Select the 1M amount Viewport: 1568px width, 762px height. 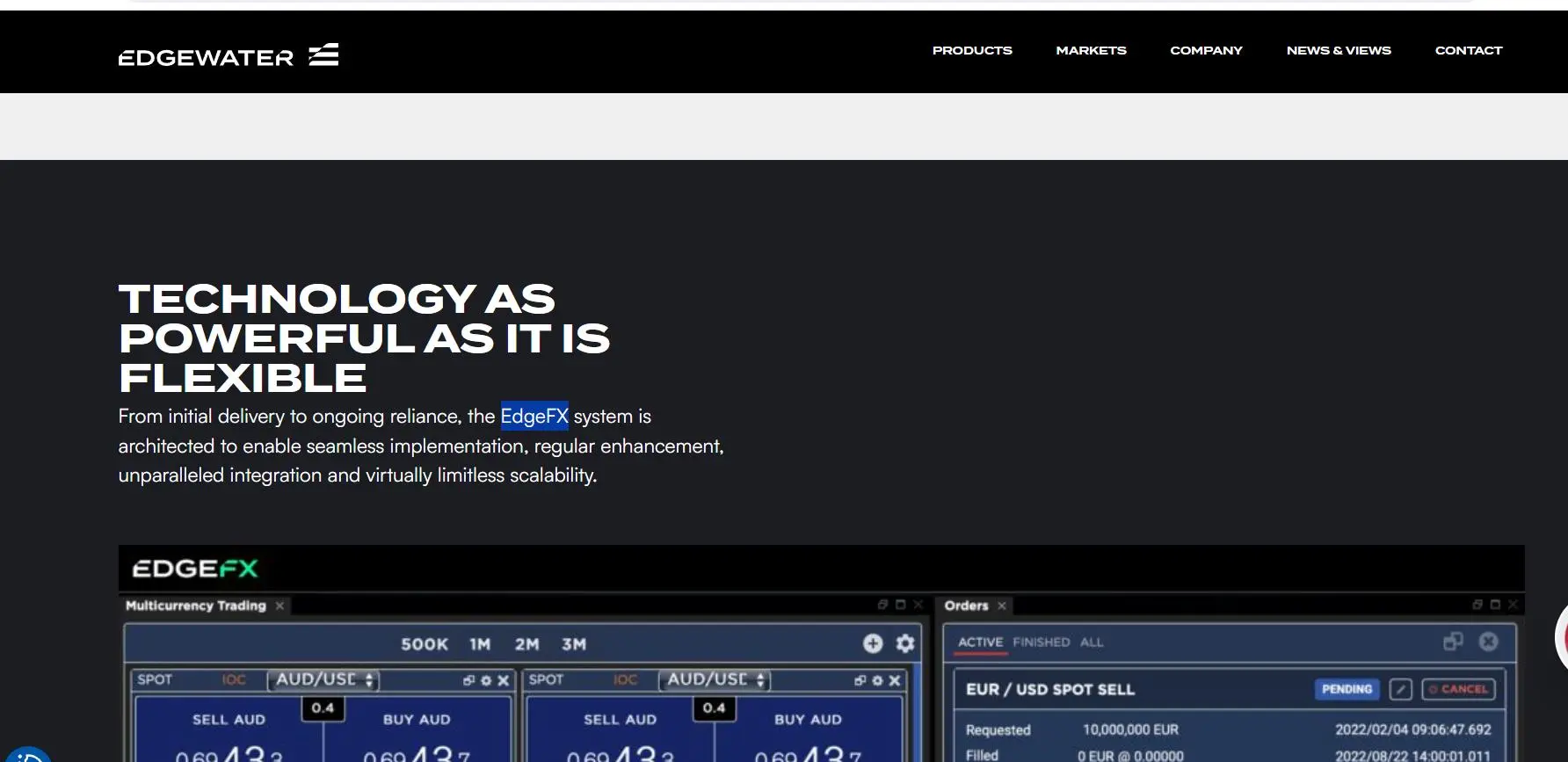(x=480, y=644)
